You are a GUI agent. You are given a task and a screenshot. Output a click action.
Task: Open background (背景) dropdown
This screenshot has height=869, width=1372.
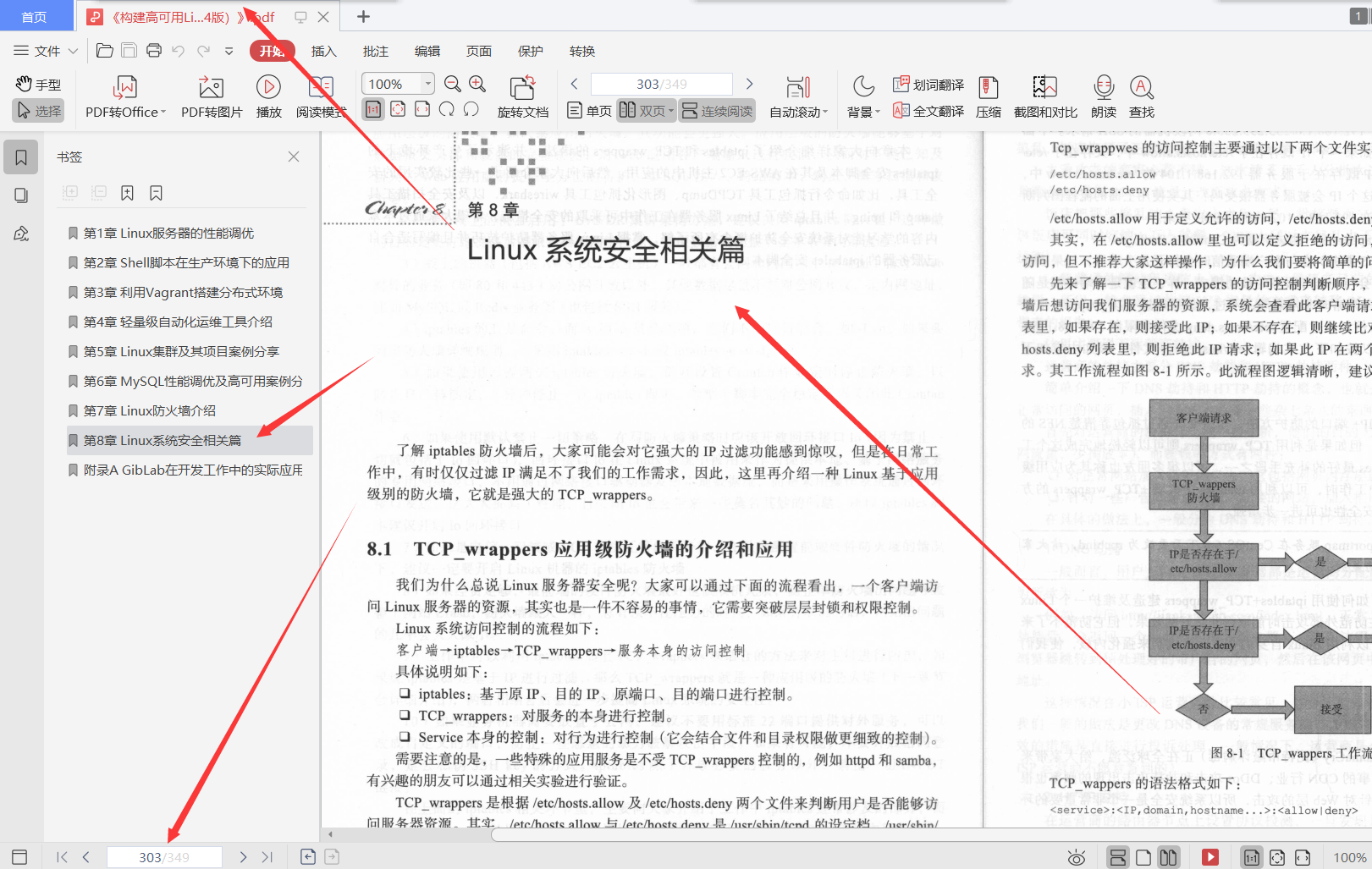tap(863, 96)
